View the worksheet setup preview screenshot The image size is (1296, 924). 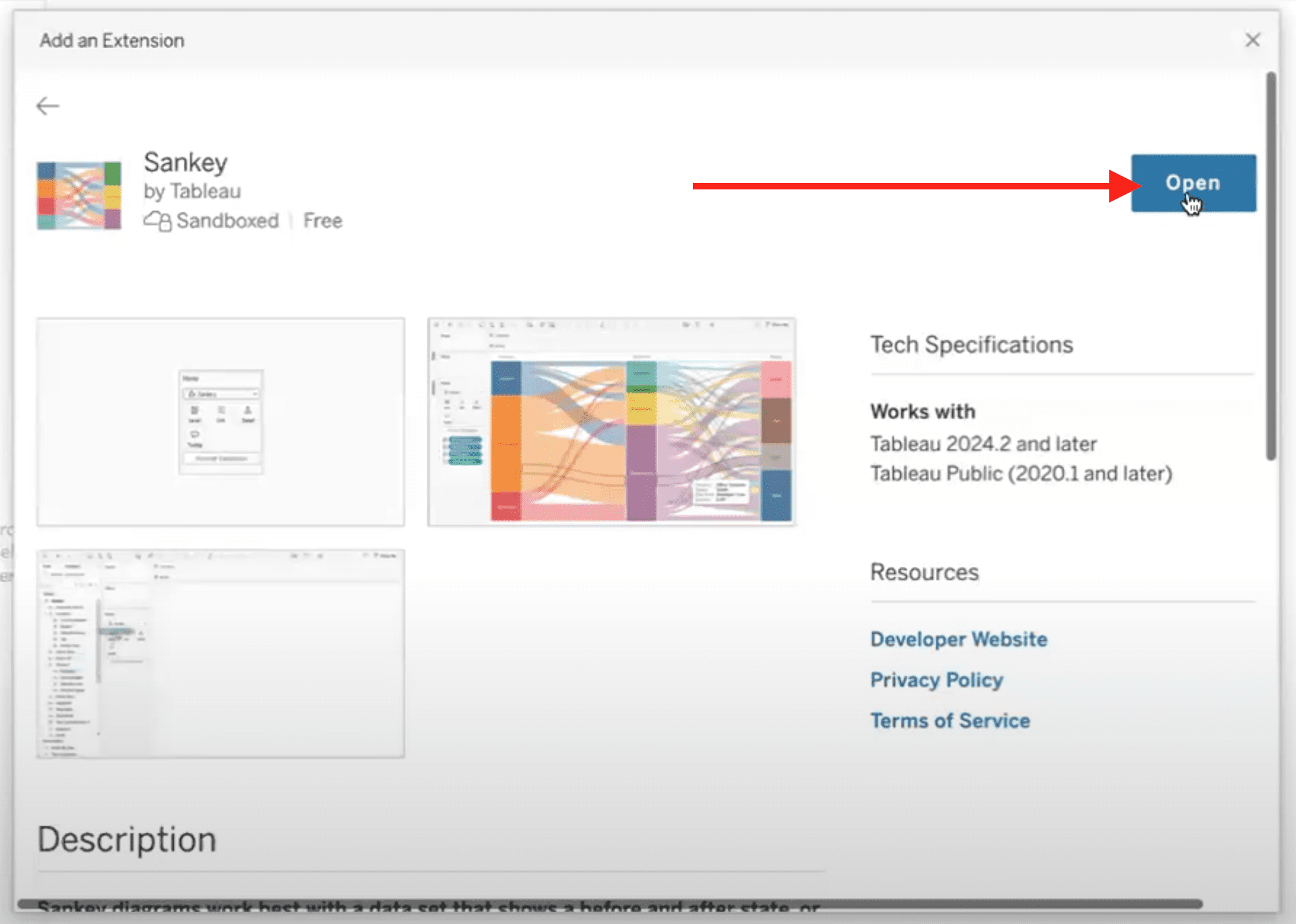tap(220, 653)
